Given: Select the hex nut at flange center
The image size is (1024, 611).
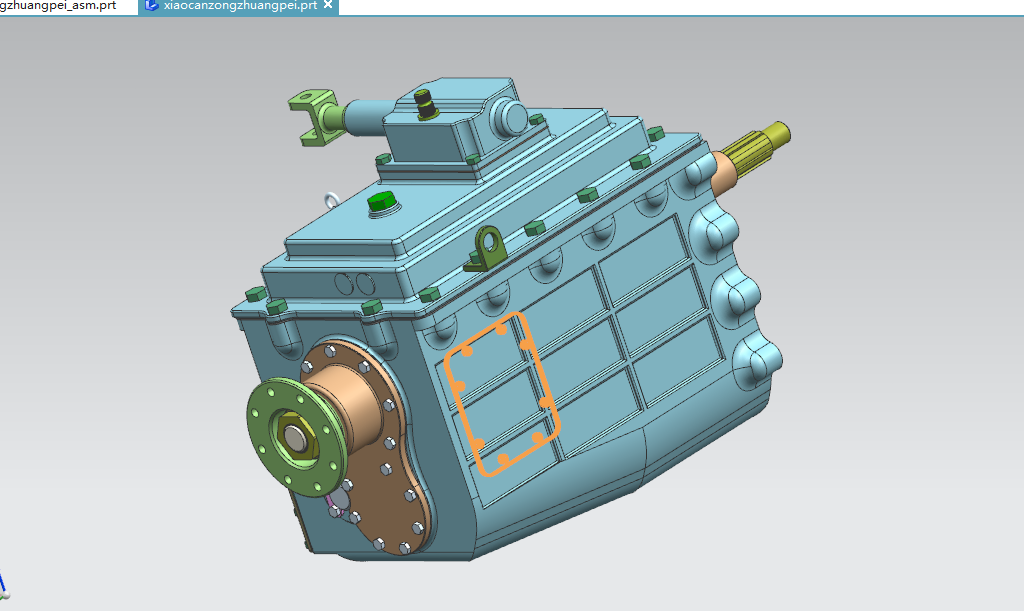Looking at the screenshot, I should (x=296, y=437).
